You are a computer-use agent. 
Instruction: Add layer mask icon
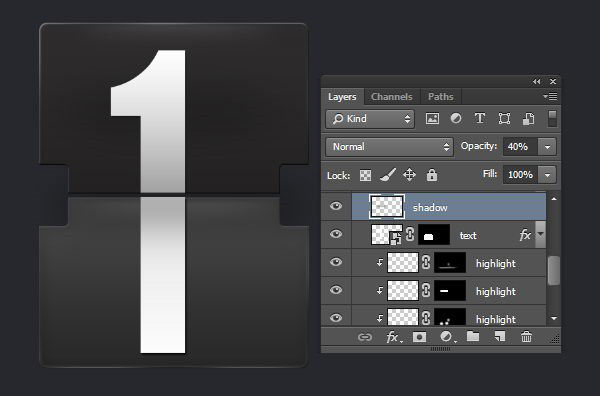click(419, 337)
